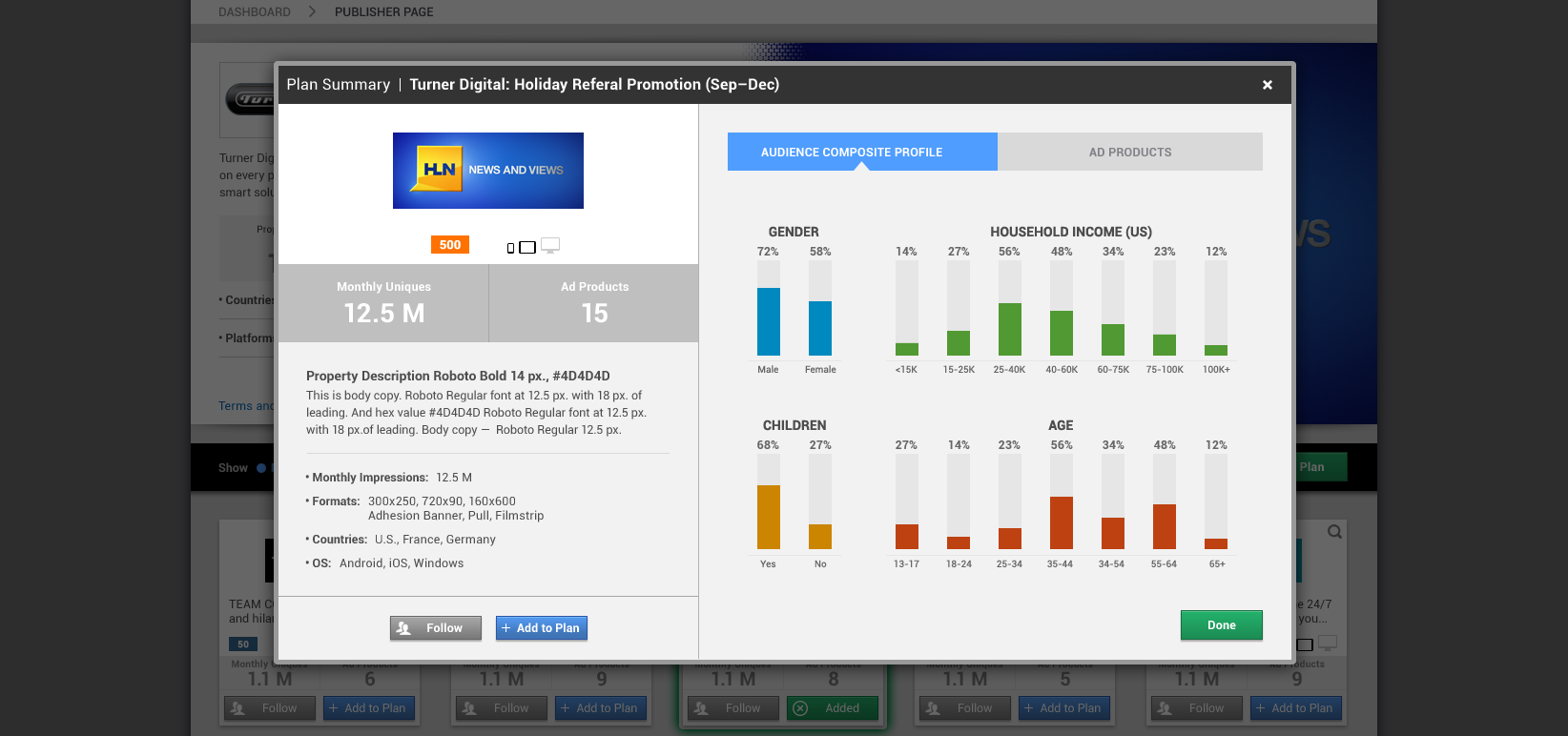Click Follow in the Plan Summary dialog
This screenshot has height=736, width=1568.
click(x=436, y=628)
